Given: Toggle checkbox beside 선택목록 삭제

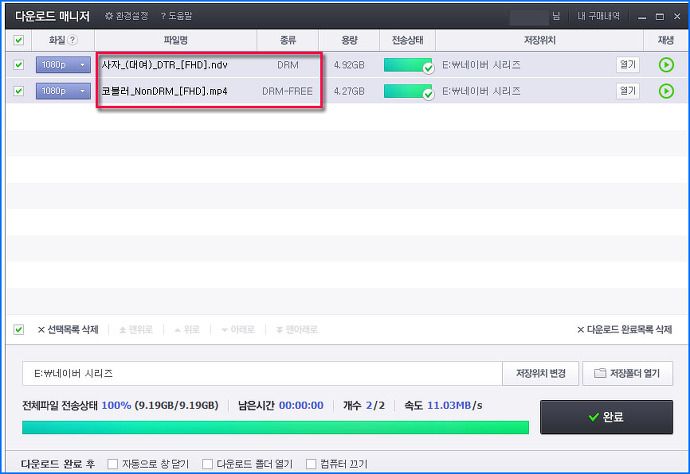Looking at the screenshot, I should pyautogui.click(x=18, y=329).
